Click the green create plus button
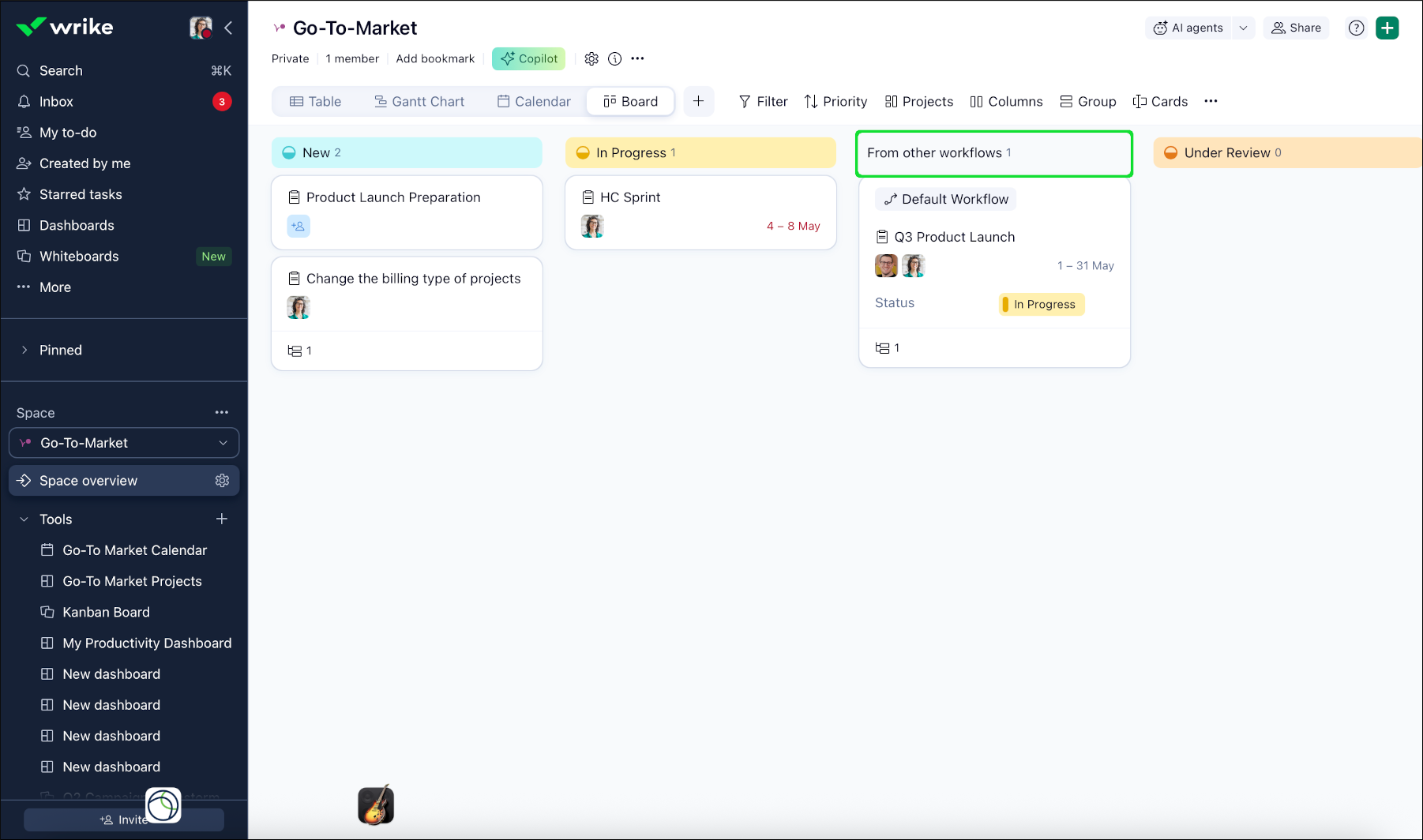This screenshot has height=840, width=1423. coord(1387,28)
